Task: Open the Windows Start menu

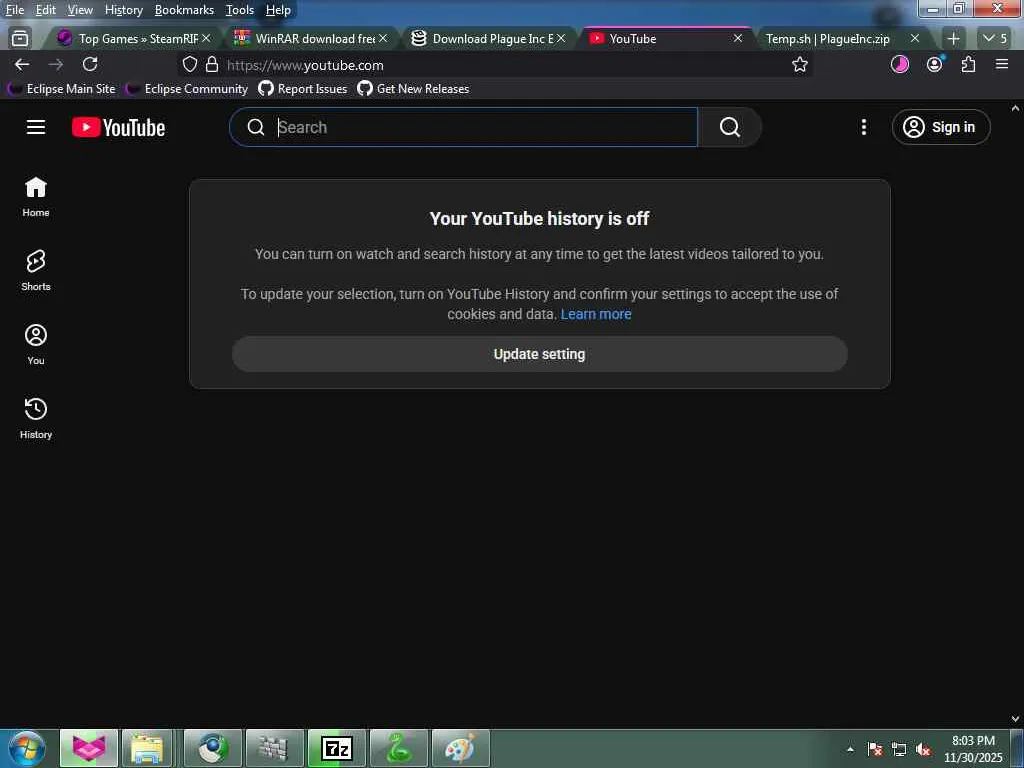Action: point(27,748)
